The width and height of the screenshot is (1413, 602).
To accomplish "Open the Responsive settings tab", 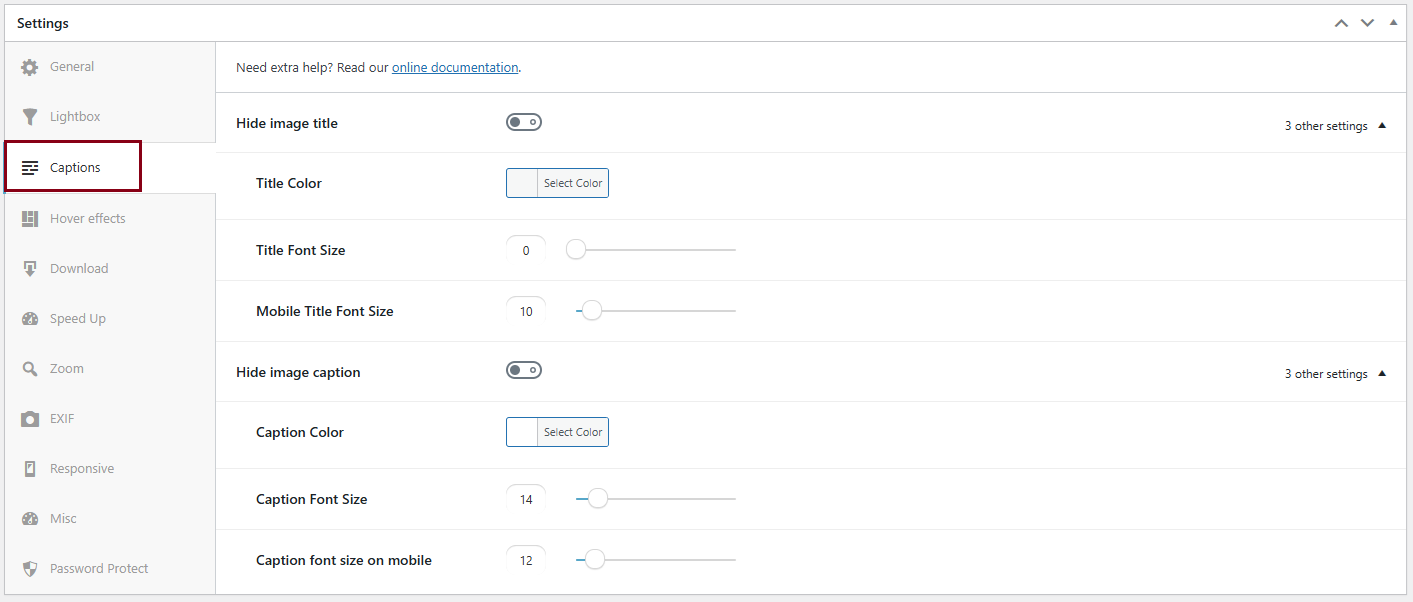I will (82, 469).
